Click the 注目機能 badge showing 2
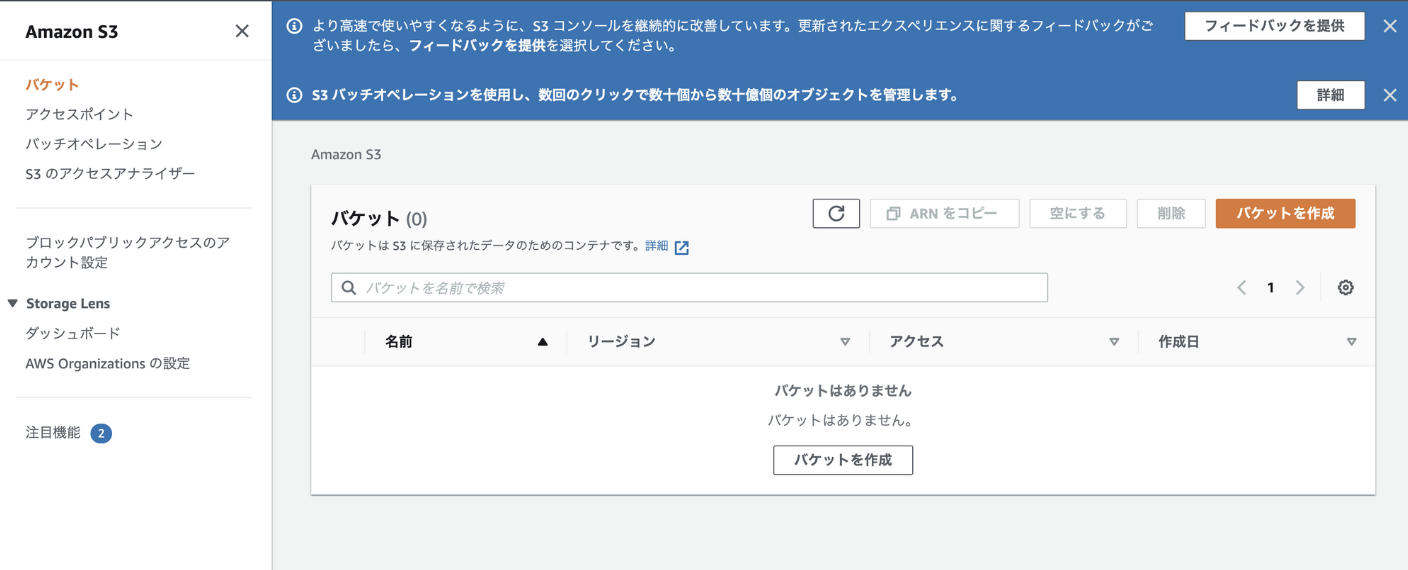1408x570 pixels. tap(101, 433)
